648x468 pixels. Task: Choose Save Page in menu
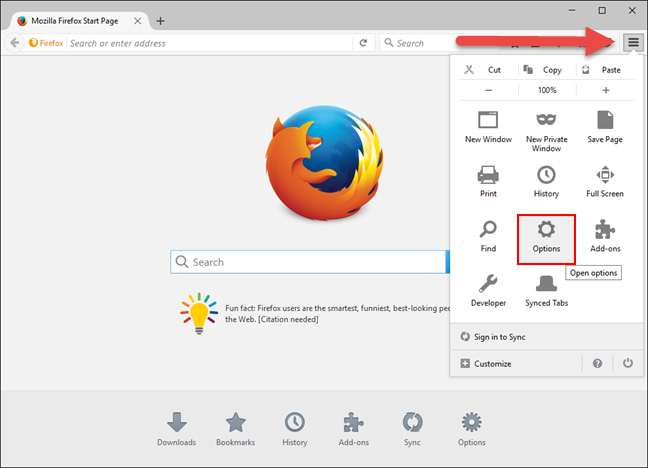pyautogui.click(x=605, y=128)
